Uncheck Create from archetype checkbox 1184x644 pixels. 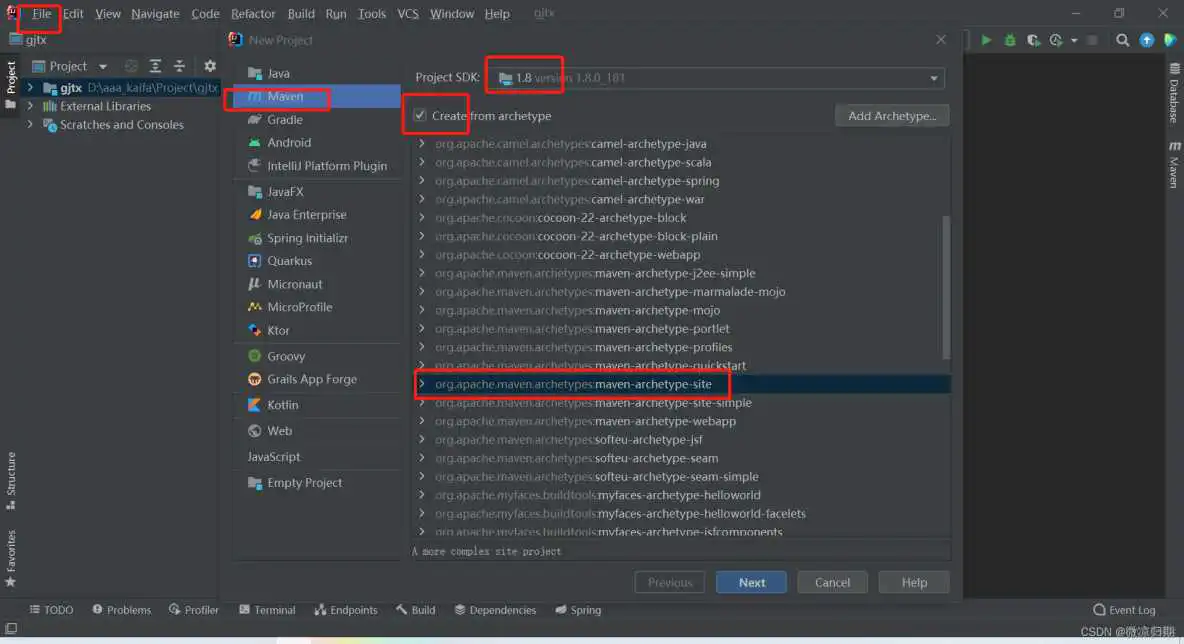click(420, 116)
